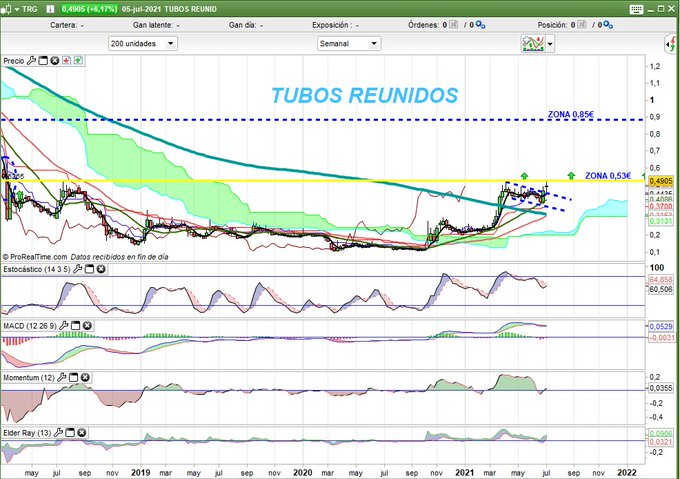Click the gears icon beside Posición
This screenshot has width=680, height=479.
point(608,25)
